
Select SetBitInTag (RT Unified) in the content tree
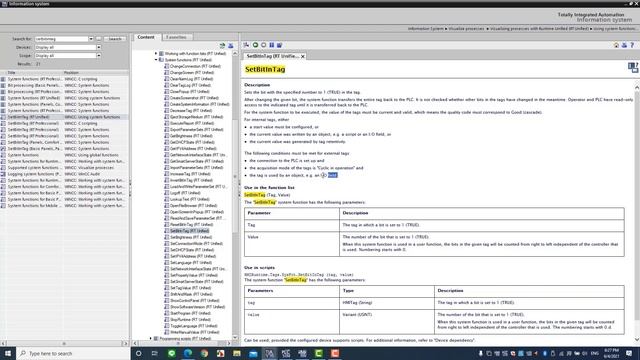(189, 231)
